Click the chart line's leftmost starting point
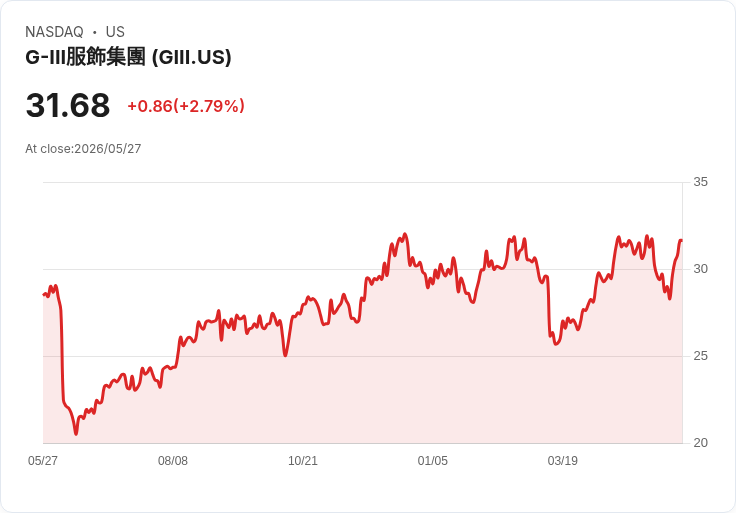This screenshot has height=513, width=736. (44, 295)
